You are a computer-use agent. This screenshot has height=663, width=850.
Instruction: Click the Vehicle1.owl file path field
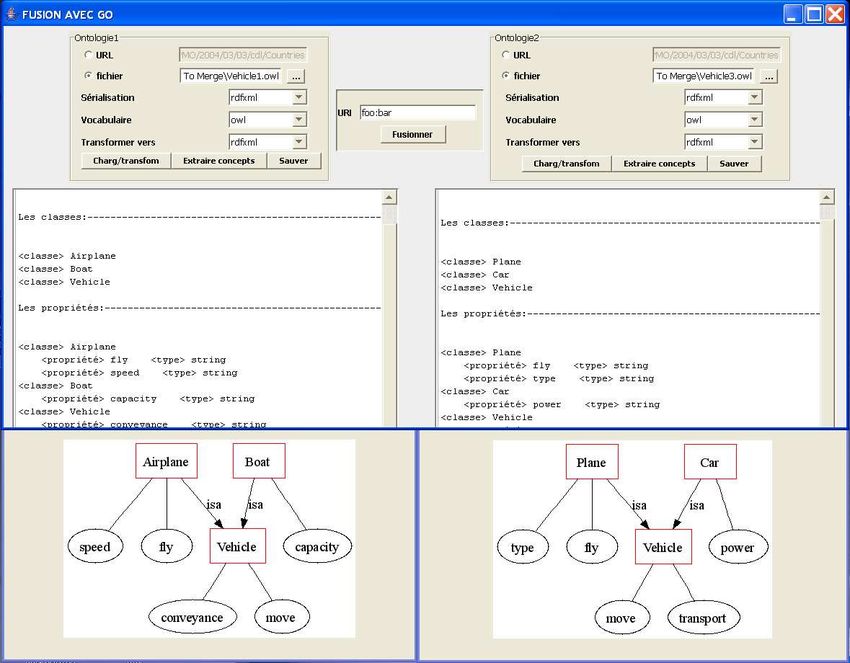pyautogui.click(x=231, y=76)
